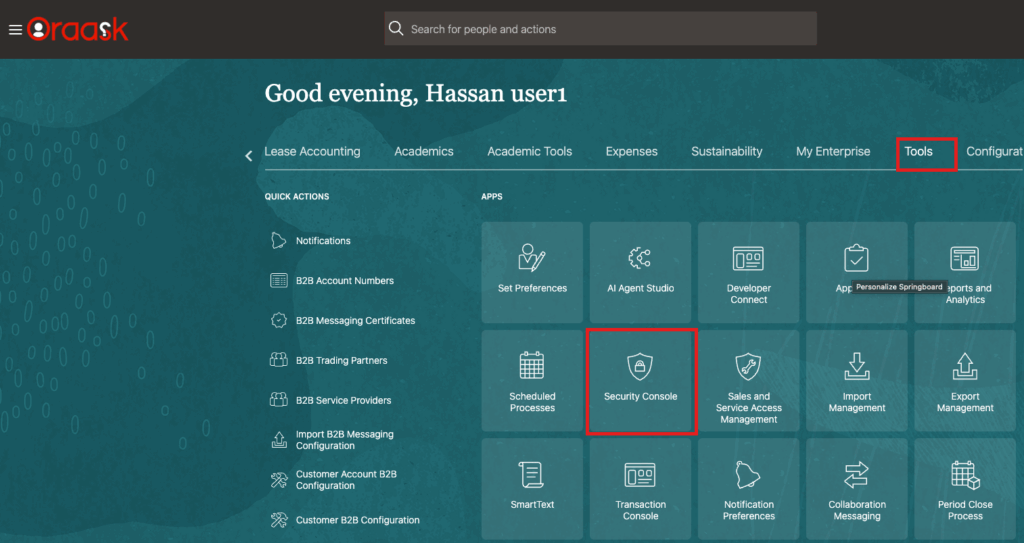Open B2B Trading Partners link
1024x543 pixels.
pyautogui.click(x=342, y=361)
